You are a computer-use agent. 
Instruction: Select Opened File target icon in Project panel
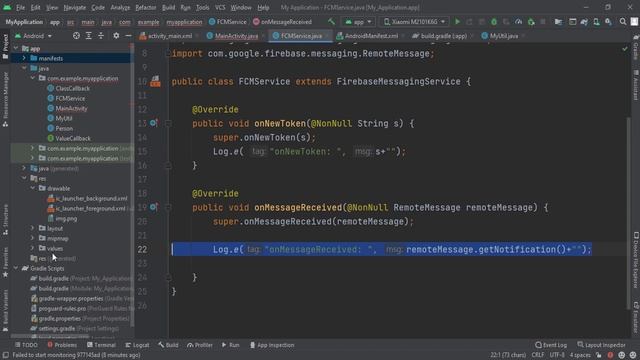pos(76,36)
